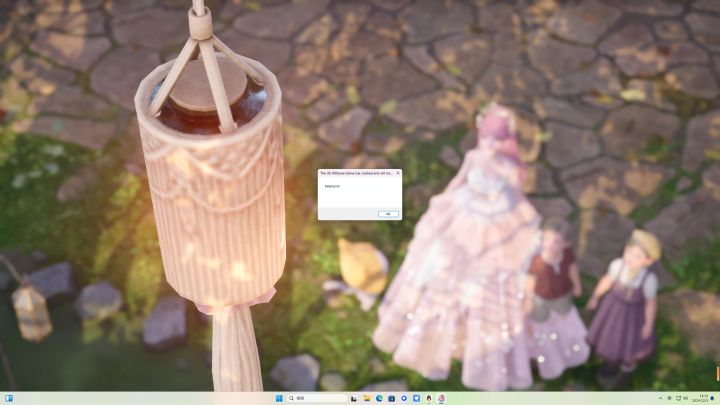Open the round blue taskbar app
Image resolution: width=720 pixels, height=405 pixels.
tap(404, 398)
